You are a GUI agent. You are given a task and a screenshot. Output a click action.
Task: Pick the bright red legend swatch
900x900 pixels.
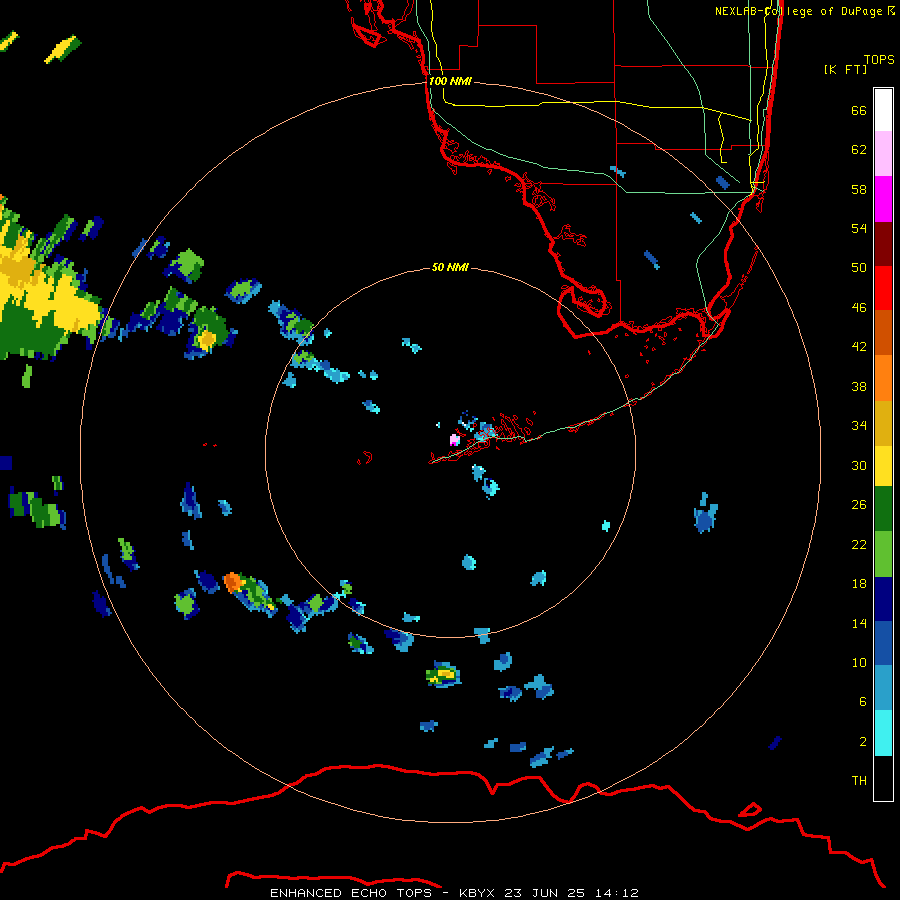(883, 288)
